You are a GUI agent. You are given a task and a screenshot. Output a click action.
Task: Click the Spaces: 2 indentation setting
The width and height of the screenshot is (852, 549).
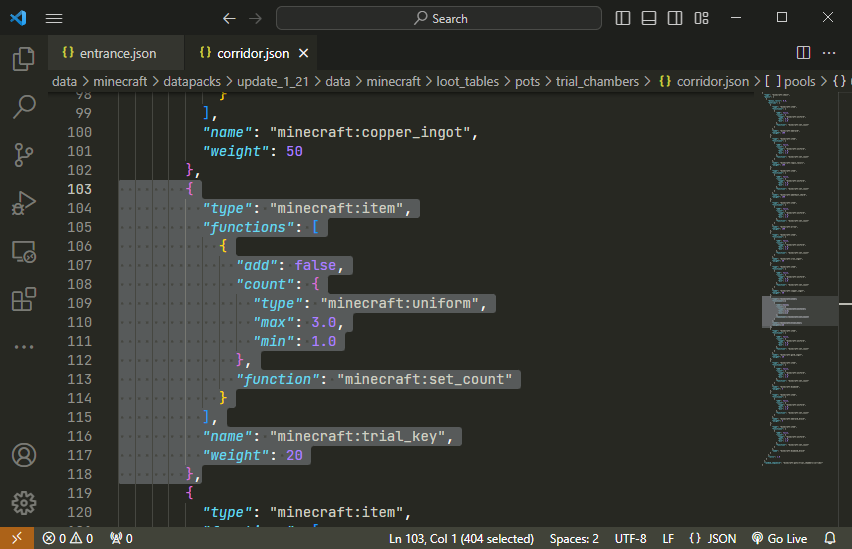coord(574,538)
